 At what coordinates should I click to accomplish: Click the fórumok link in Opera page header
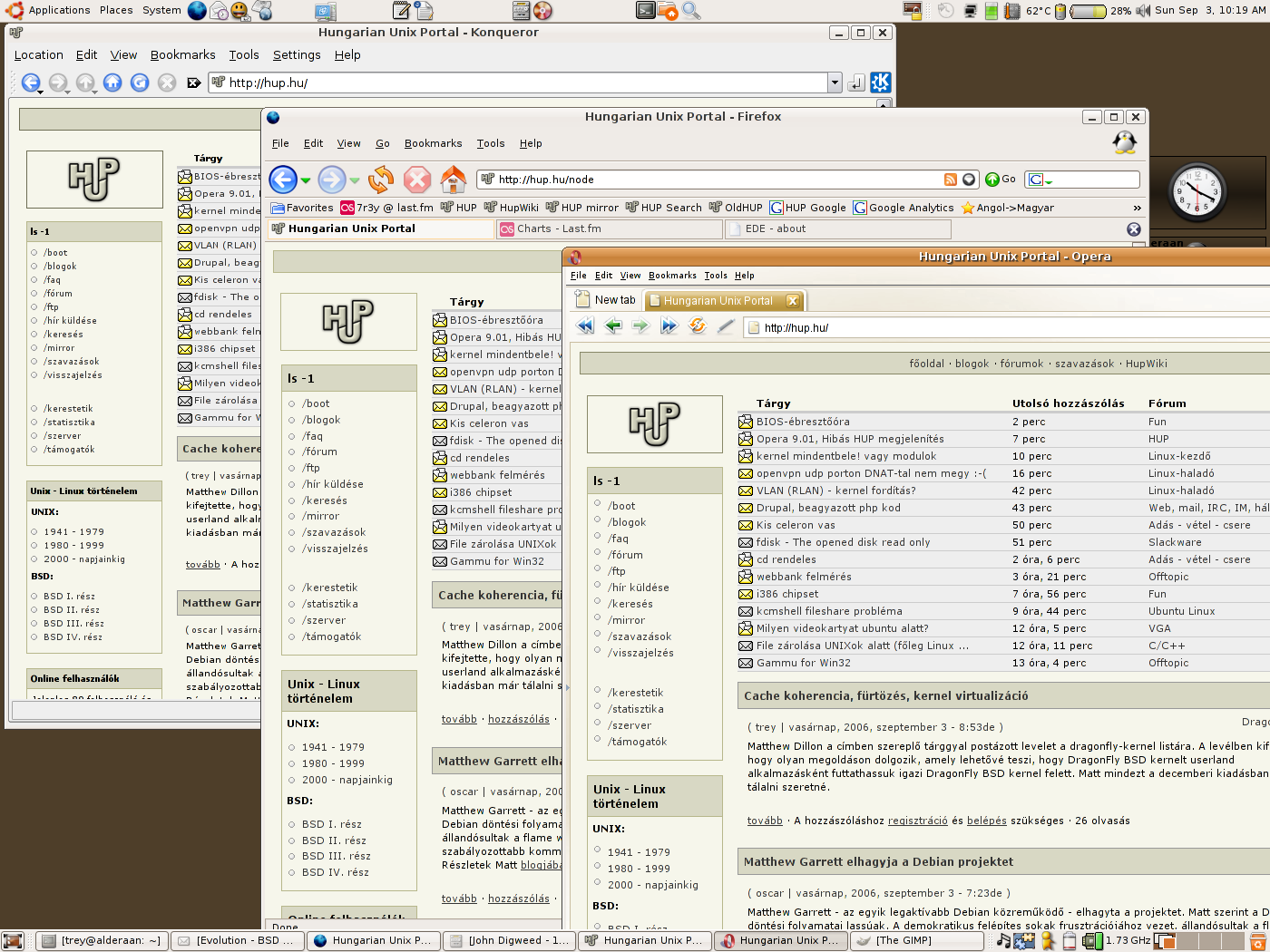point(1021,364)
